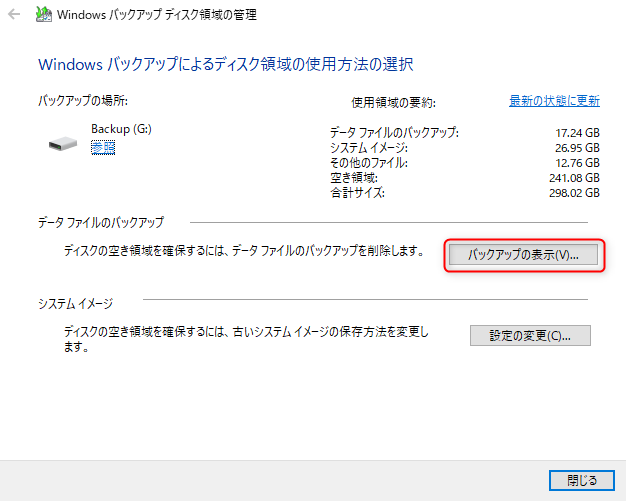Click the 17.24 GB value
Image resolution: width=626 pixels, height=501 pixels.
click(577, 133)
